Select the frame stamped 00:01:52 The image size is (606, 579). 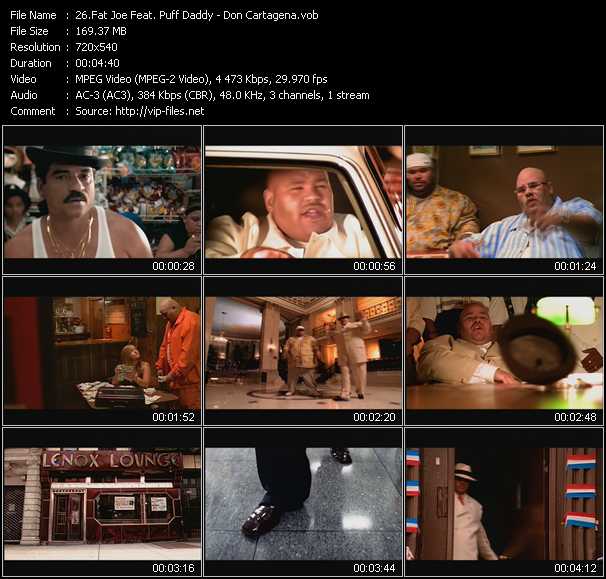click(102, 351)
